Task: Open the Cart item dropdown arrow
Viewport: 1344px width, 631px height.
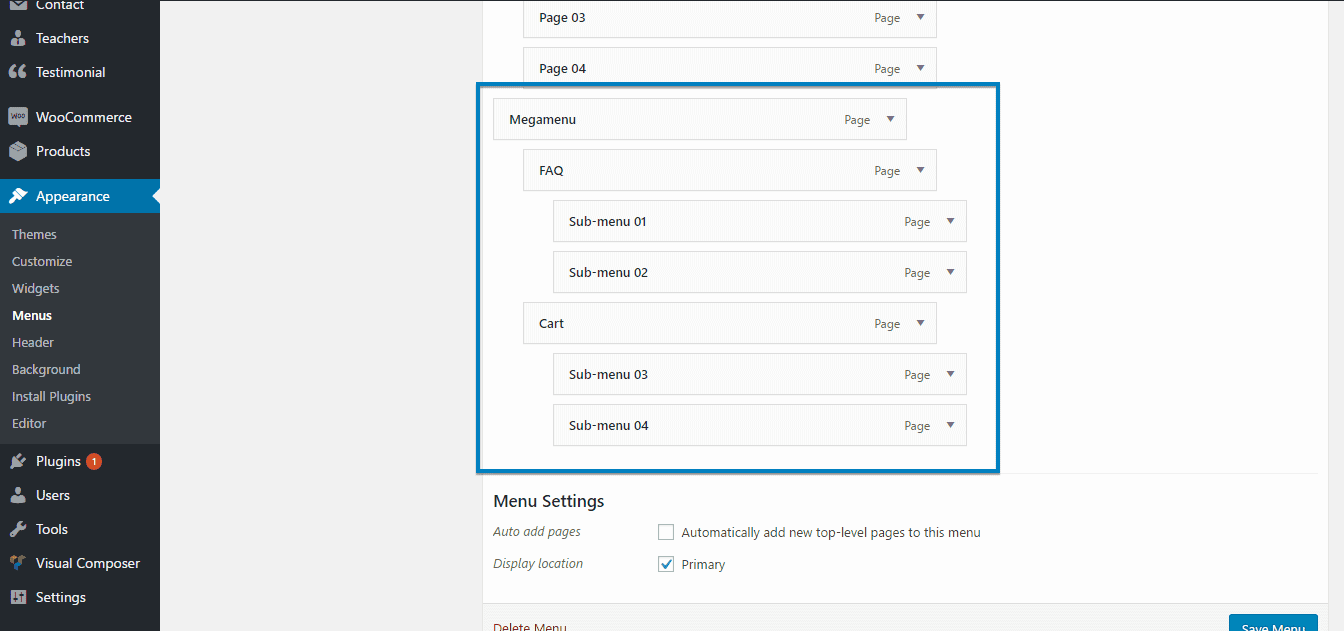Action: pyautogui.click(x=919, y=322)
